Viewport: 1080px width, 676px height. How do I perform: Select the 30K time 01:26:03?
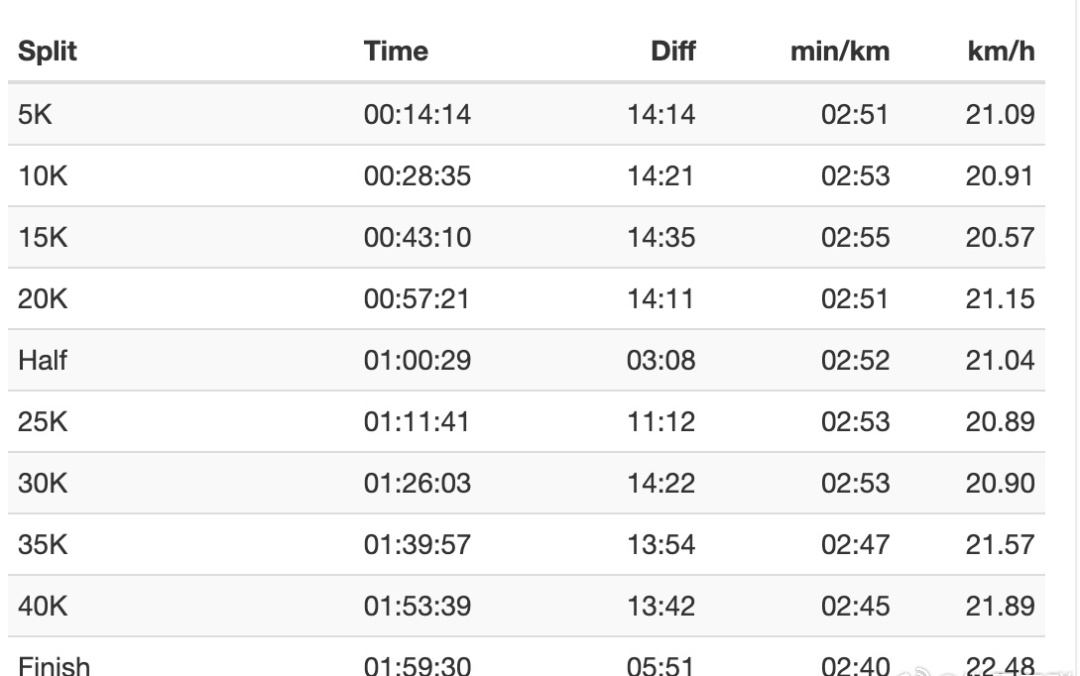(x=417, y=483)
